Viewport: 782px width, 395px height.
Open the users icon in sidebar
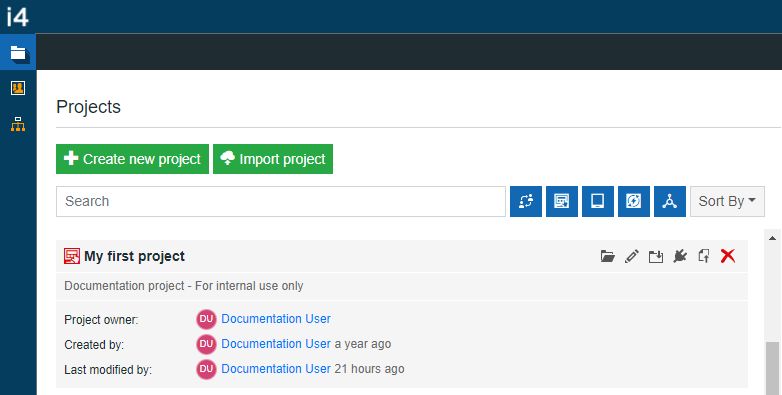tap(18, 88)
